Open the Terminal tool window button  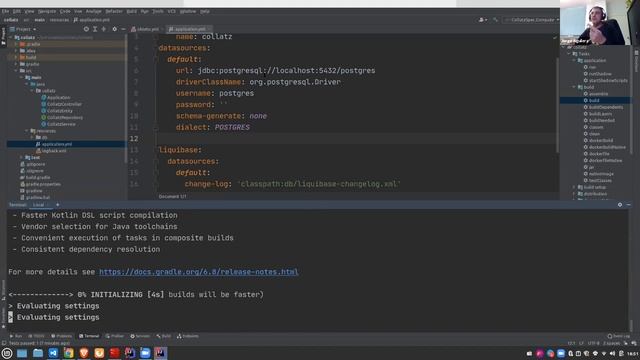coord(89,336)
